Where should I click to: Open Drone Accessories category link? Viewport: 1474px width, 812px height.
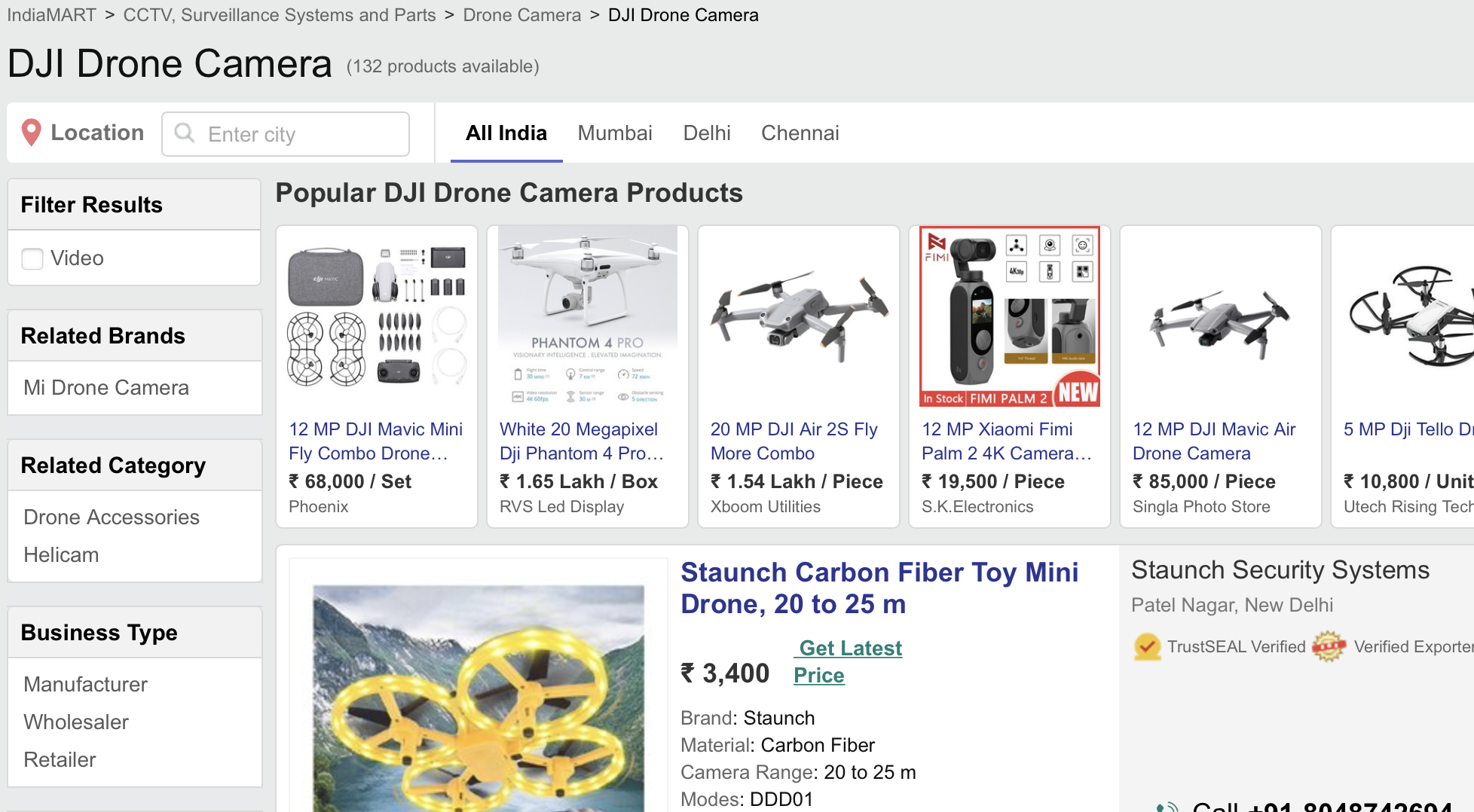pyautogui.click(x=112, y=517)
